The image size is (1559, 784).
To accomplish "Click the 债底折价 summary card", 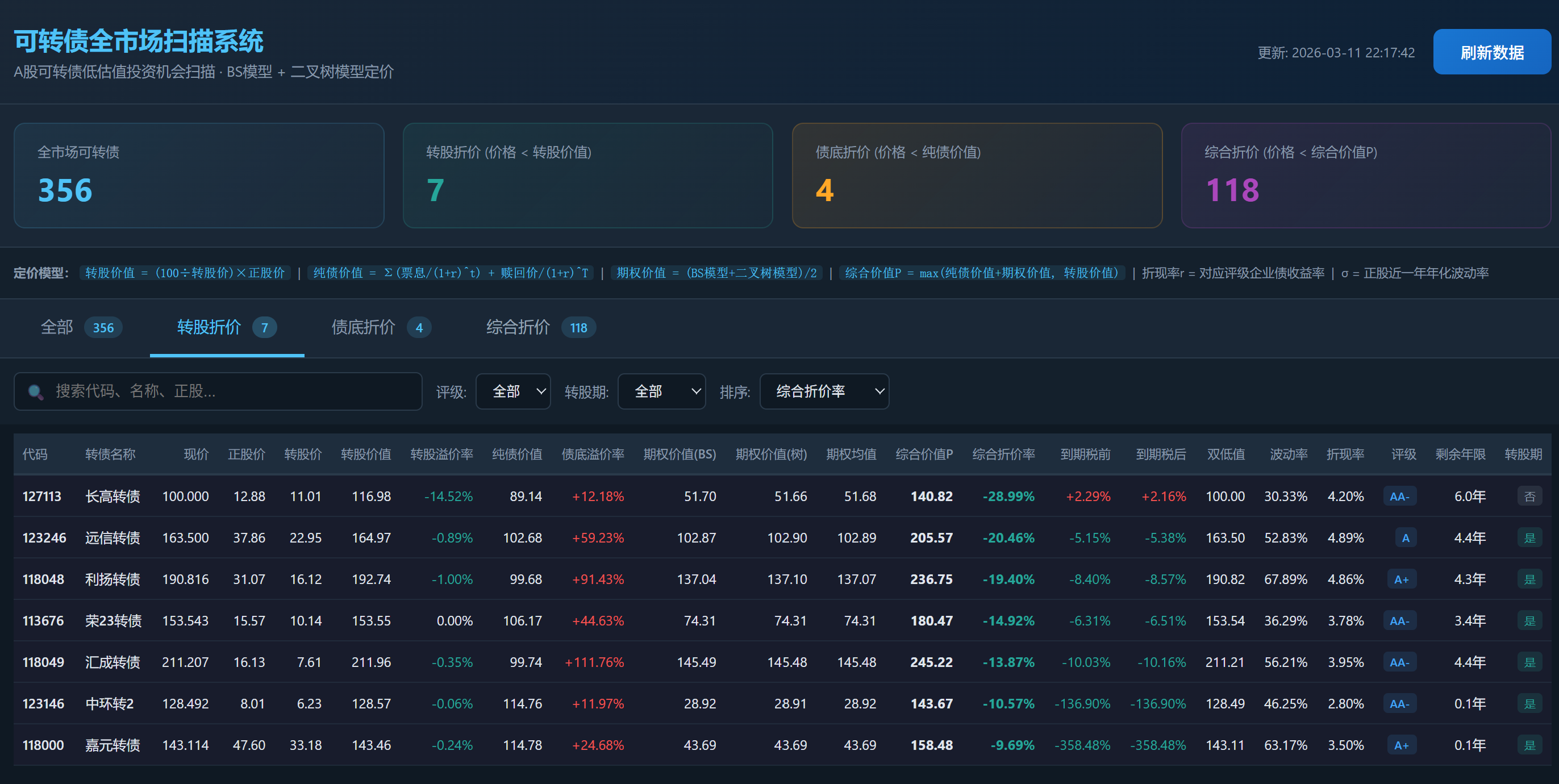I will click(976, 176).
